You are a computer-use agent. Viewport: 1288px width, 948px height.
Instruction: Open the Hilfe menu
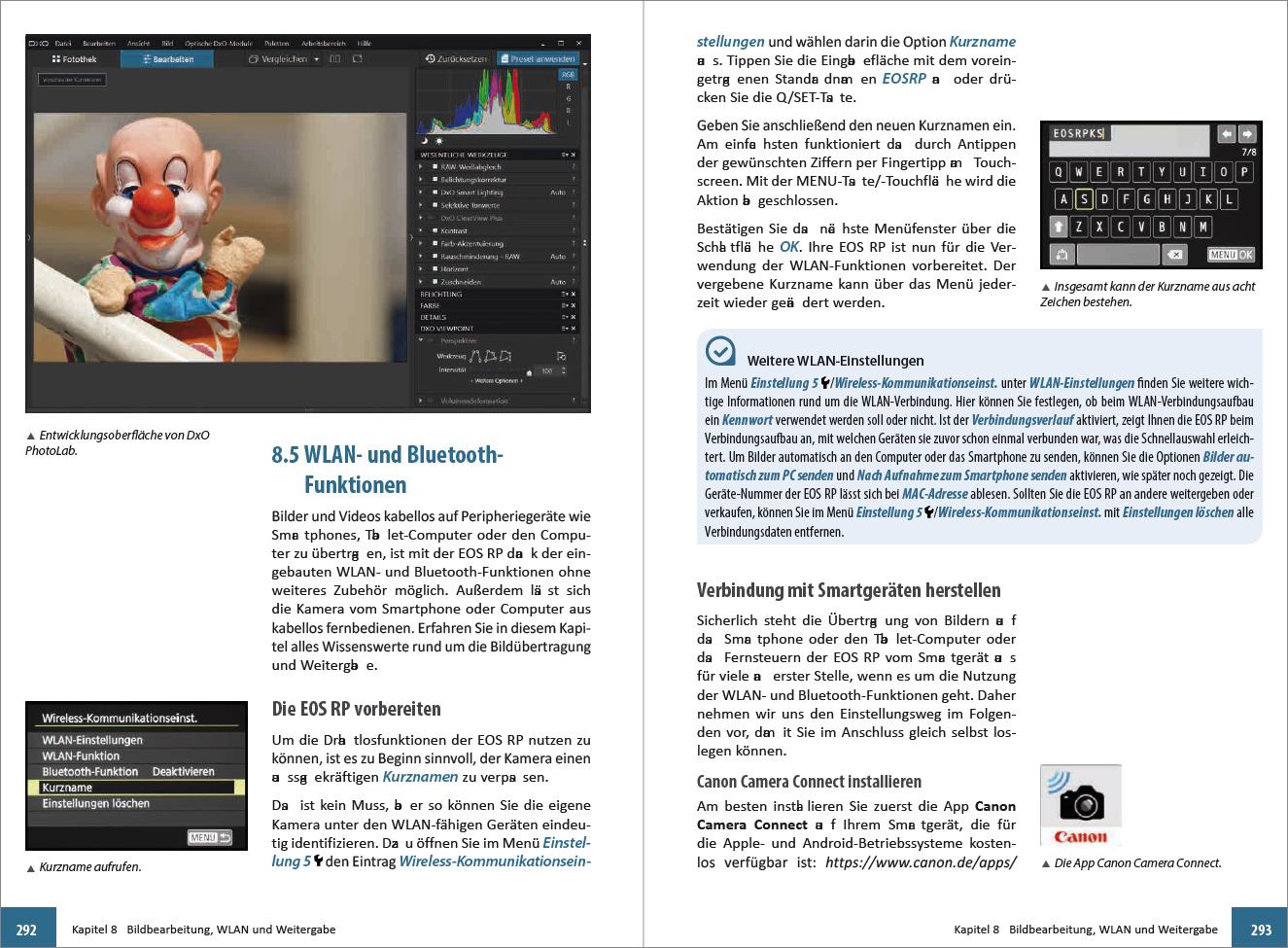coord(365,43)
